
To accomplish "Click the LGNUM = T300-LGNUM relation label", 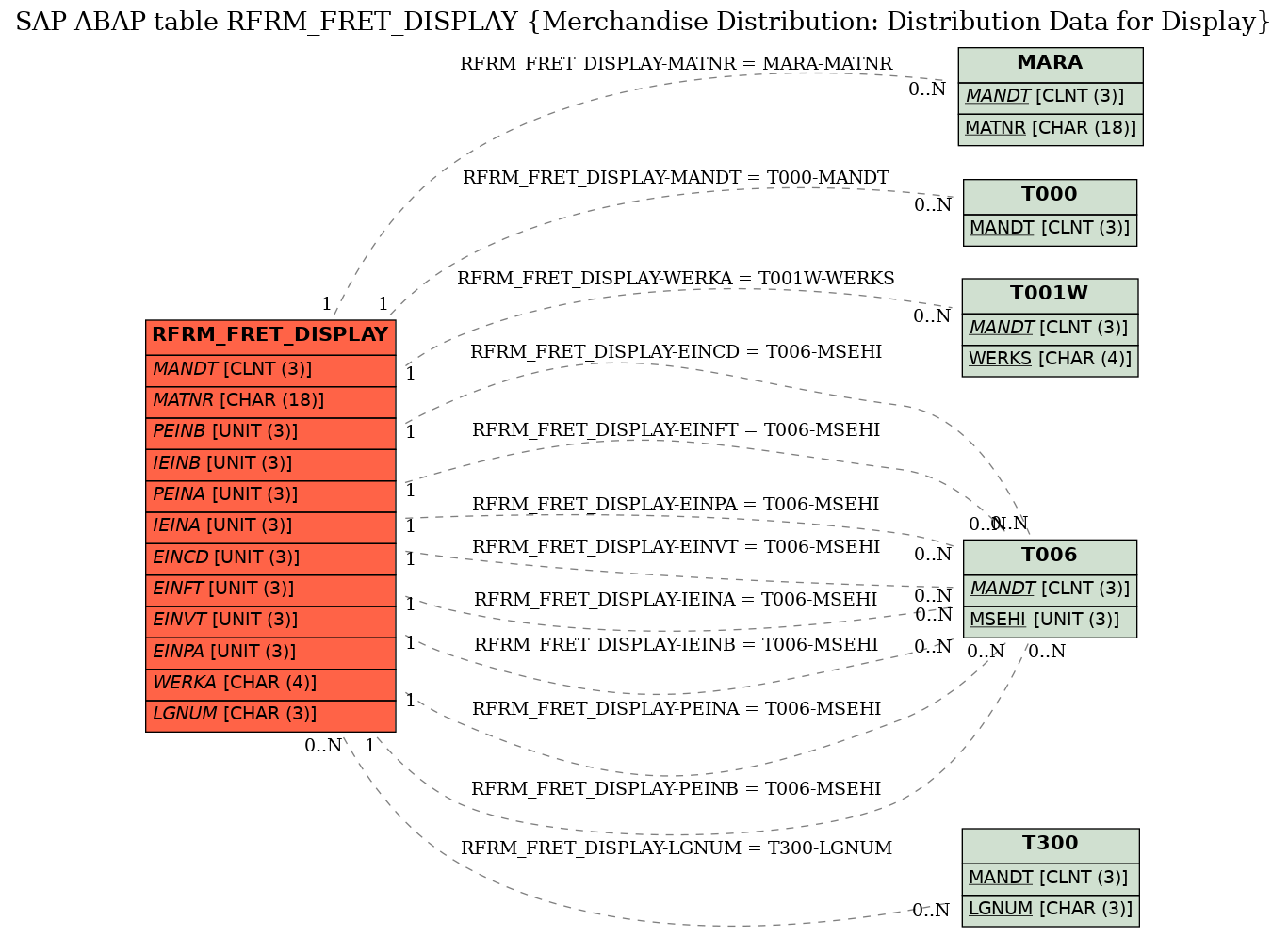I will click(676, 848).
